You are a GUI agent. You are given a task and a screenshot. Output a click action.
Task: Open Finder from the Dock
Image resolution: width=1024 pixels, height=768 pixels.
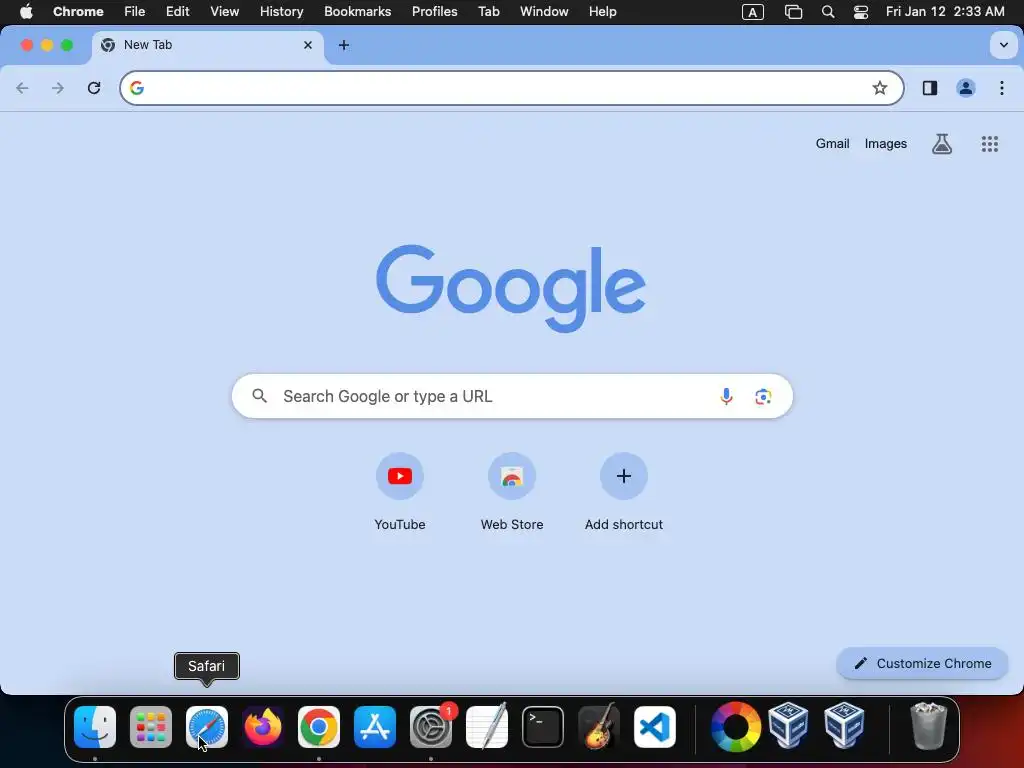95,727
